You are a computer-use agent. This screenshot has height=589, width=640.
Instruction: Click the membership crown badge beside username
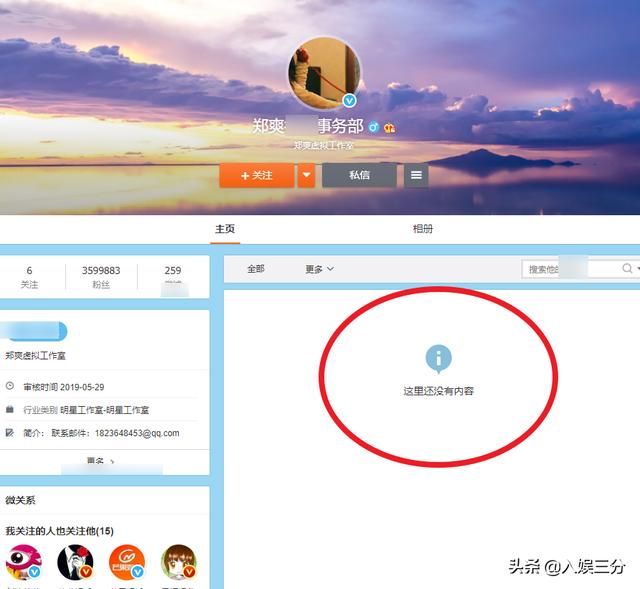pyautogui.click(x=389, y=128)
